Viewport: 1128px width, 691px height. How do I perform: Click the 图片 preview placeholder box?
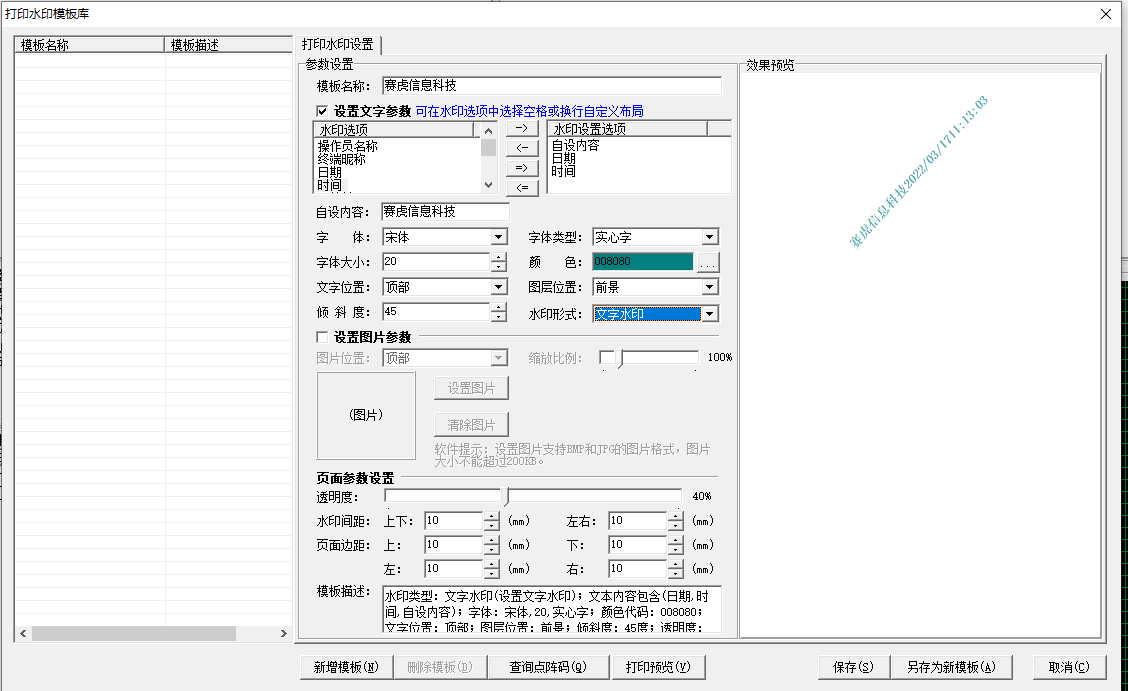366,415
